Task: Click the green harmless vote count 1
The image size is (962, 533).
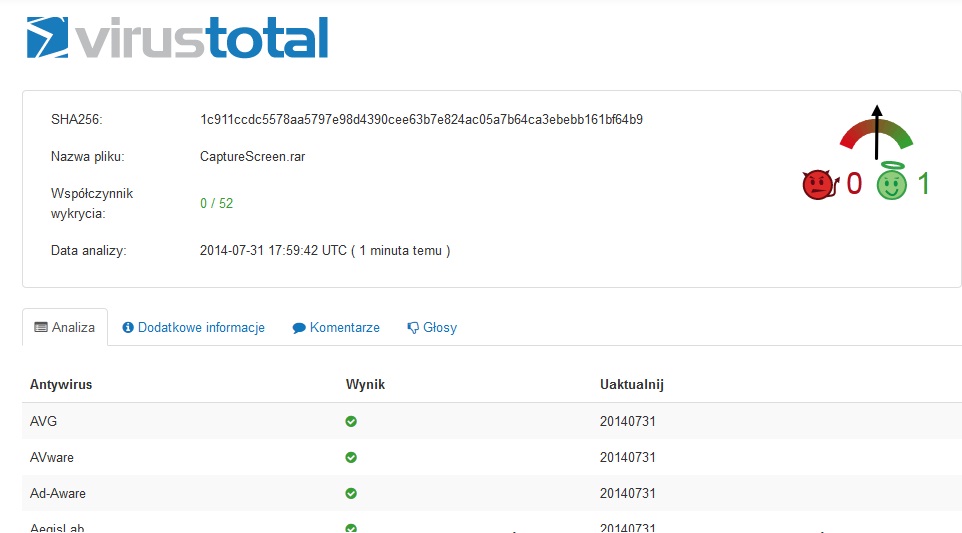Action: pos(923,183)
